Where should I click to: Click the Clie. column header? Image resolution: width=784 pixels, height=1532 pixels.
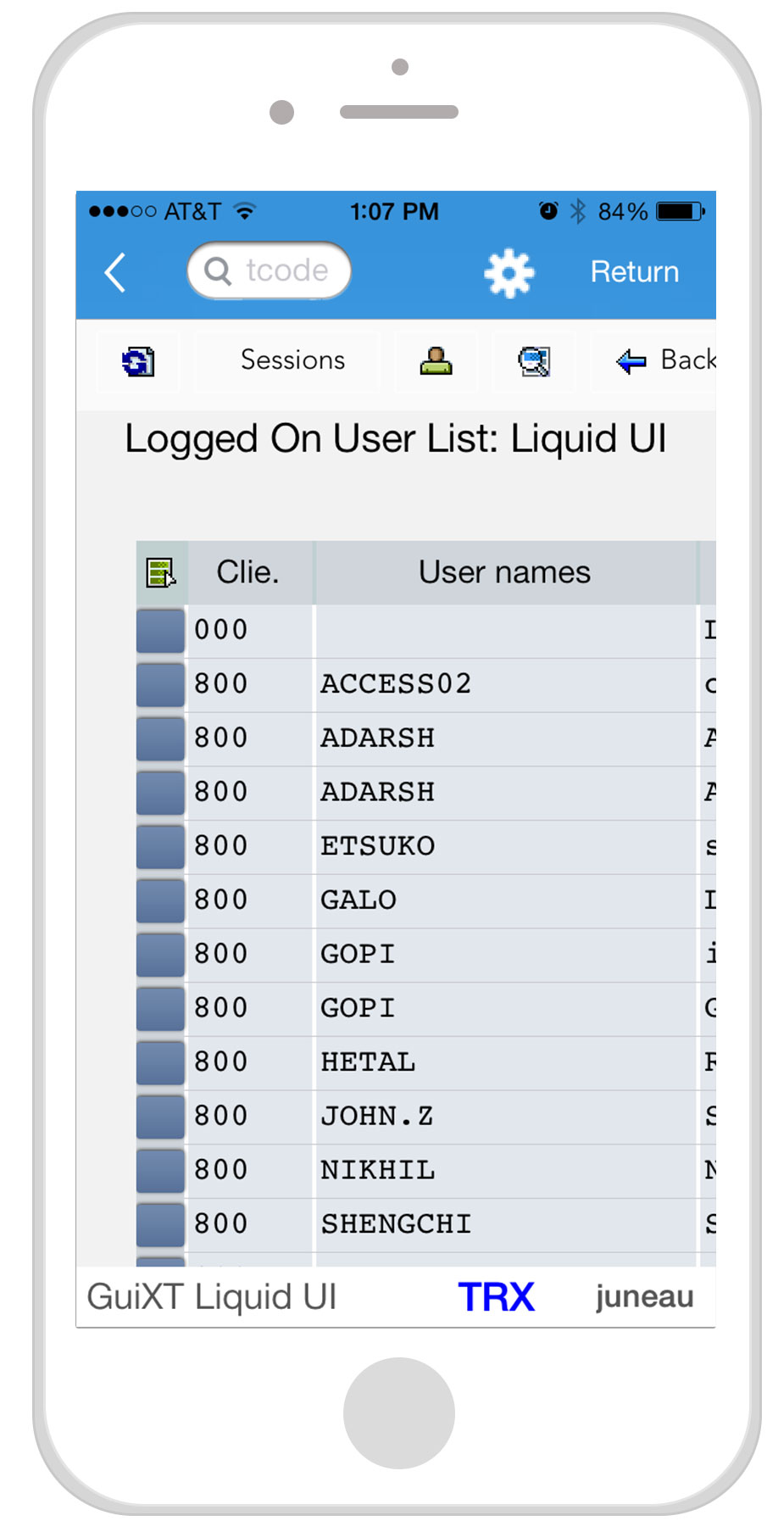point(248,572)
